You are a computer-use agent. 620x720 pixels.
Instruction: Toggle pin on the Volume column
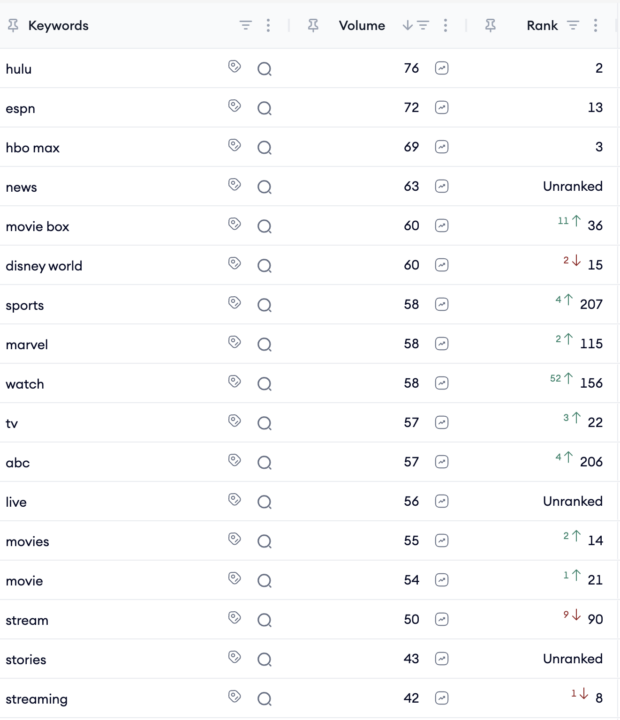[x=313, y=26]
